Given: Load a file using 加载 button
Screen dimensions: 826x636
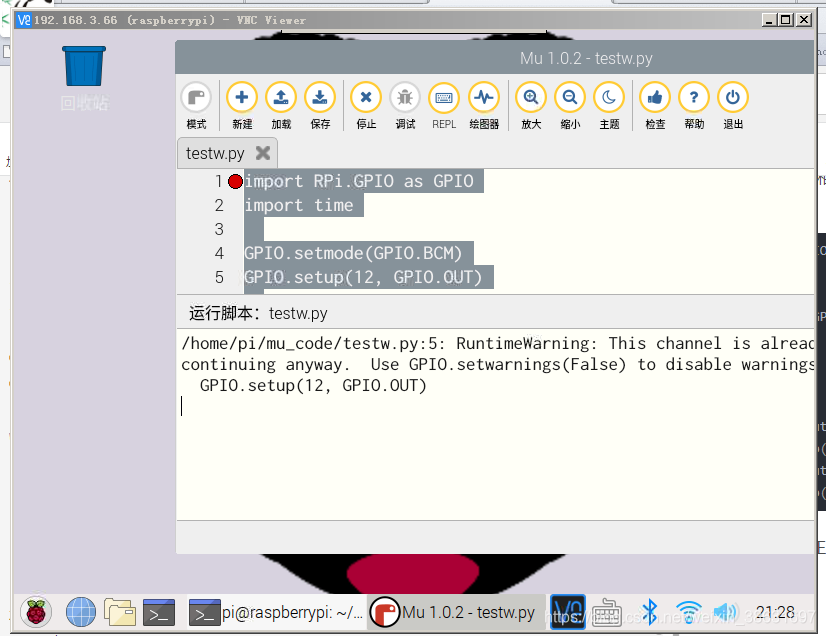Looking at the screenshot, I should [281, 105].
